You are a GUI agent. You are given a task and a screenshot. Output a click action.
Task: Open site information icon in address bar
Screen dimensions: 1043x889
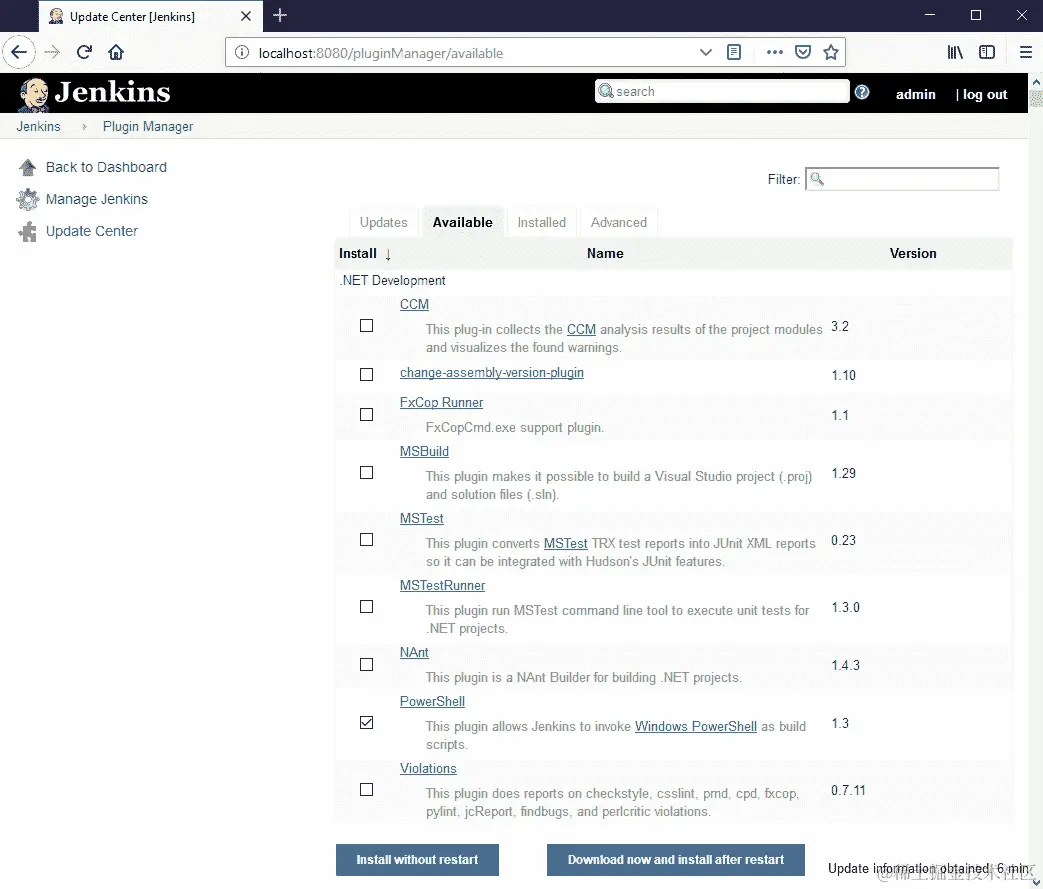click(x=242, y=53)
